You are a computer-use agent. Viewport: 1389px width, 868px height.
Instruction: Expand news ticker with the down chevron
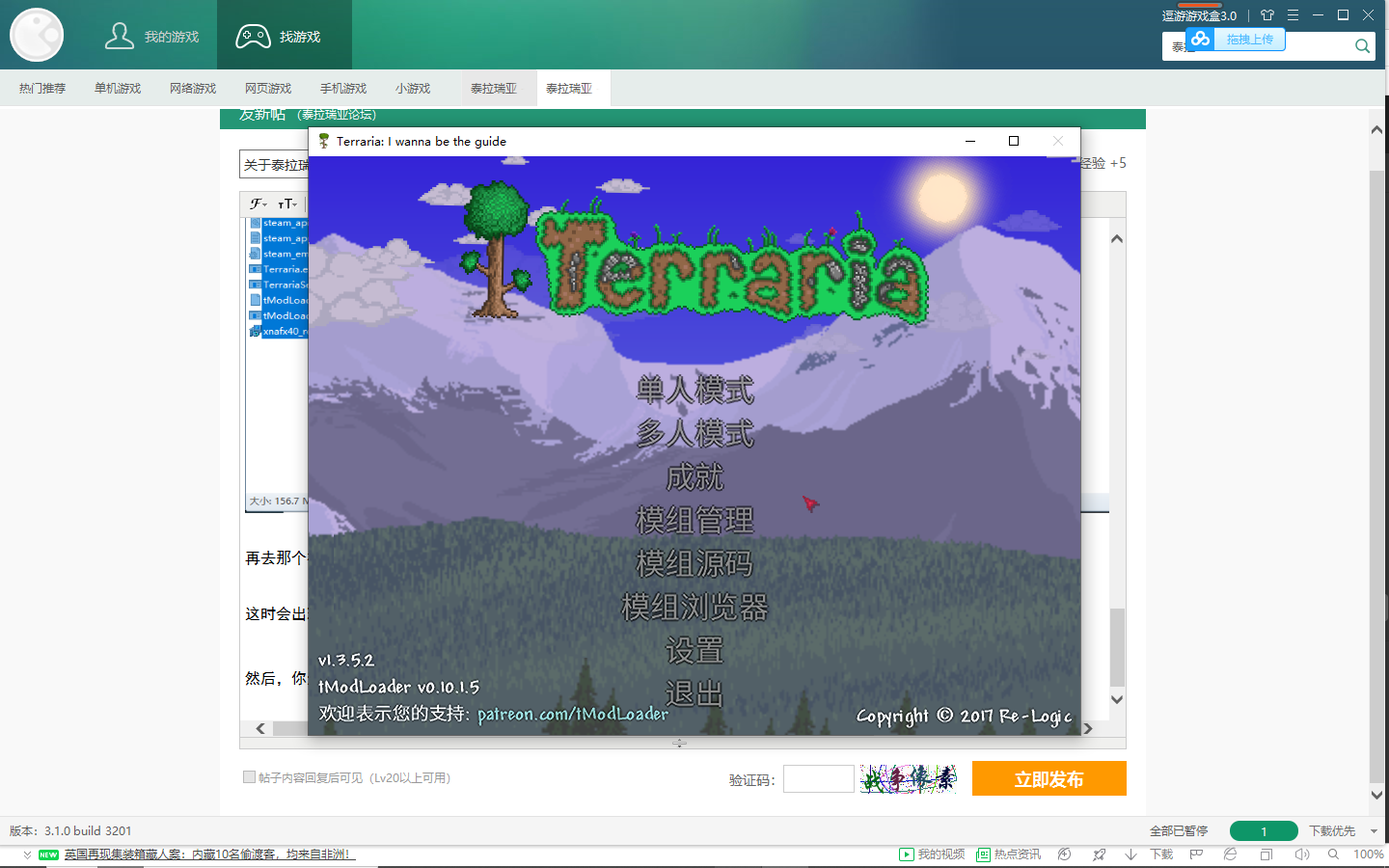27,854
